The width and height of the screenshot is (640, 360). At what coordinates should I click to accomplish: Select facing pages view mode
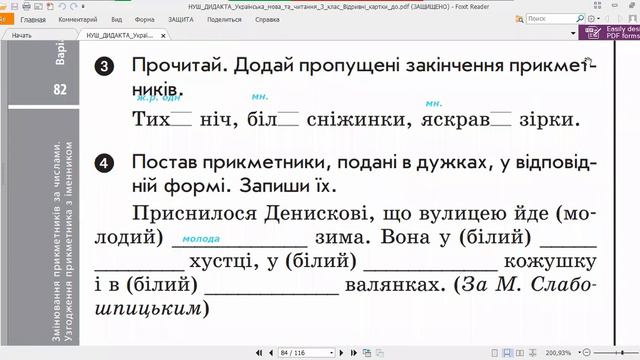(520, 353)
